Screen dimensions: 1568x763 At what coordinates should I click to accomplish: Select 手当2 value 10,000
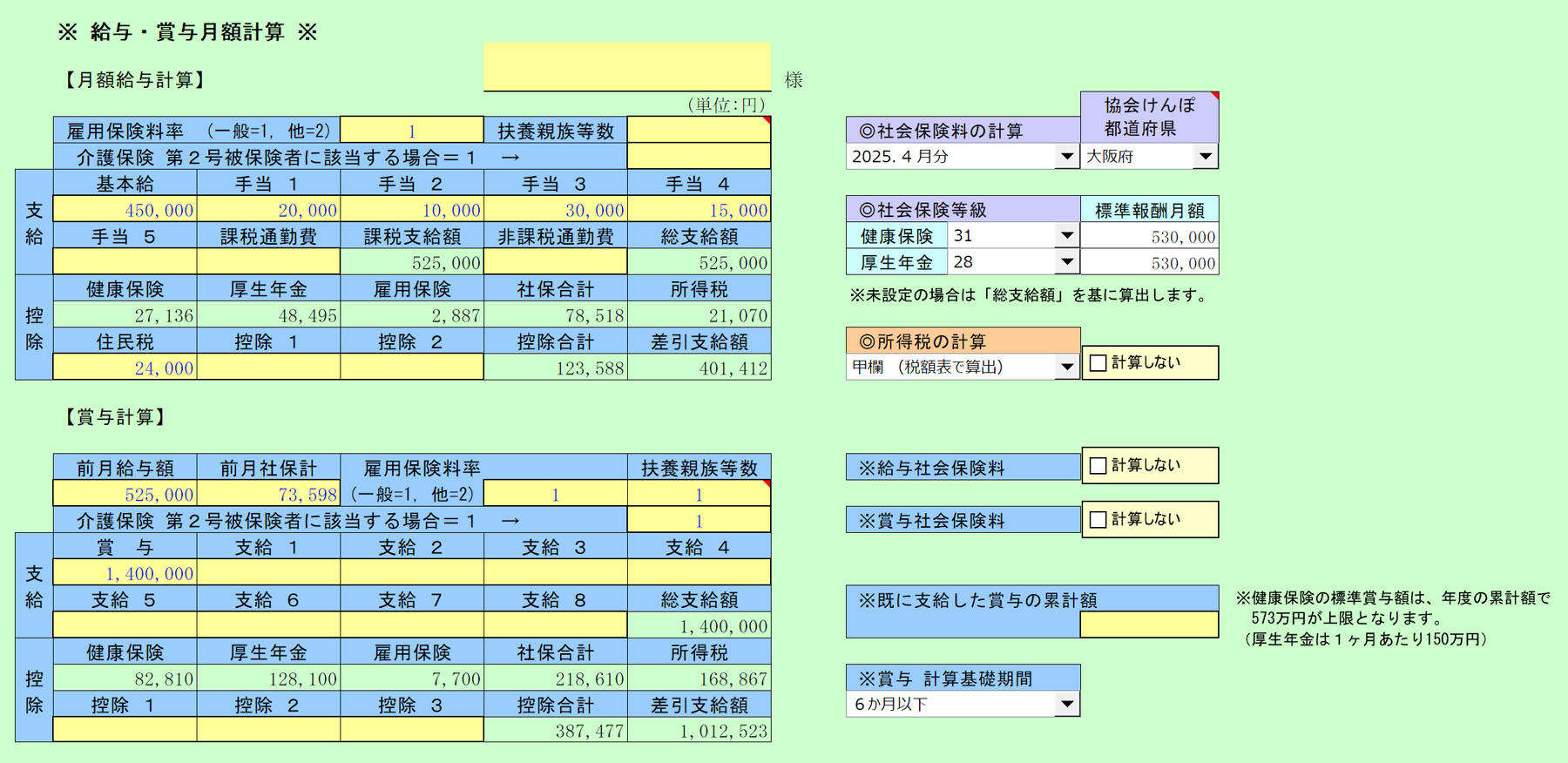click(412, 210)
